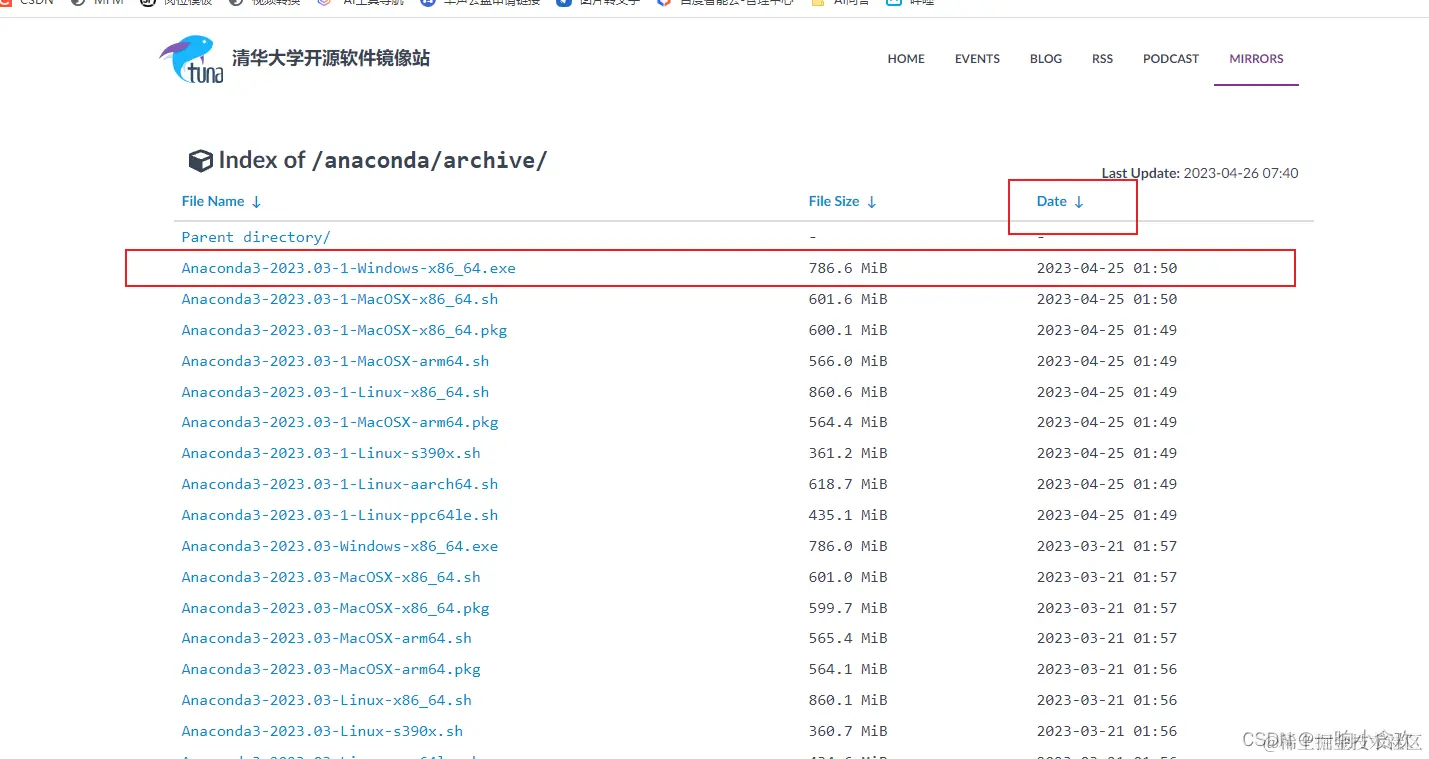Open the RSS feed link
Screen dimensions: 1429x759
pyautogui.click(x=1102, y=59)
